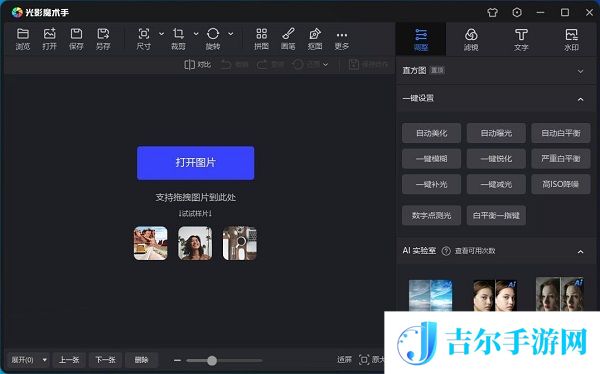Select the 尺寸 resize tool
Viewport: 600px width, 374px height.
pos(143,39)
